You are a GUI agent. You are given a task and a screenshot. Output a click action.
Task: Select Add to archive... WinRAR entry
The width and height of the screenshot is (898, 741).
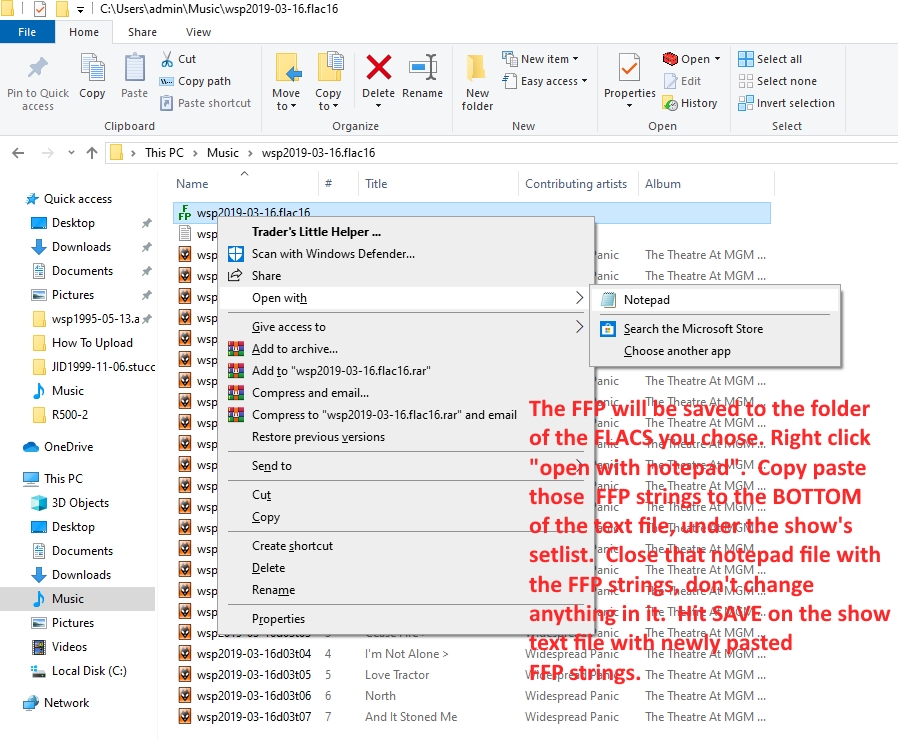click(294, 349)
